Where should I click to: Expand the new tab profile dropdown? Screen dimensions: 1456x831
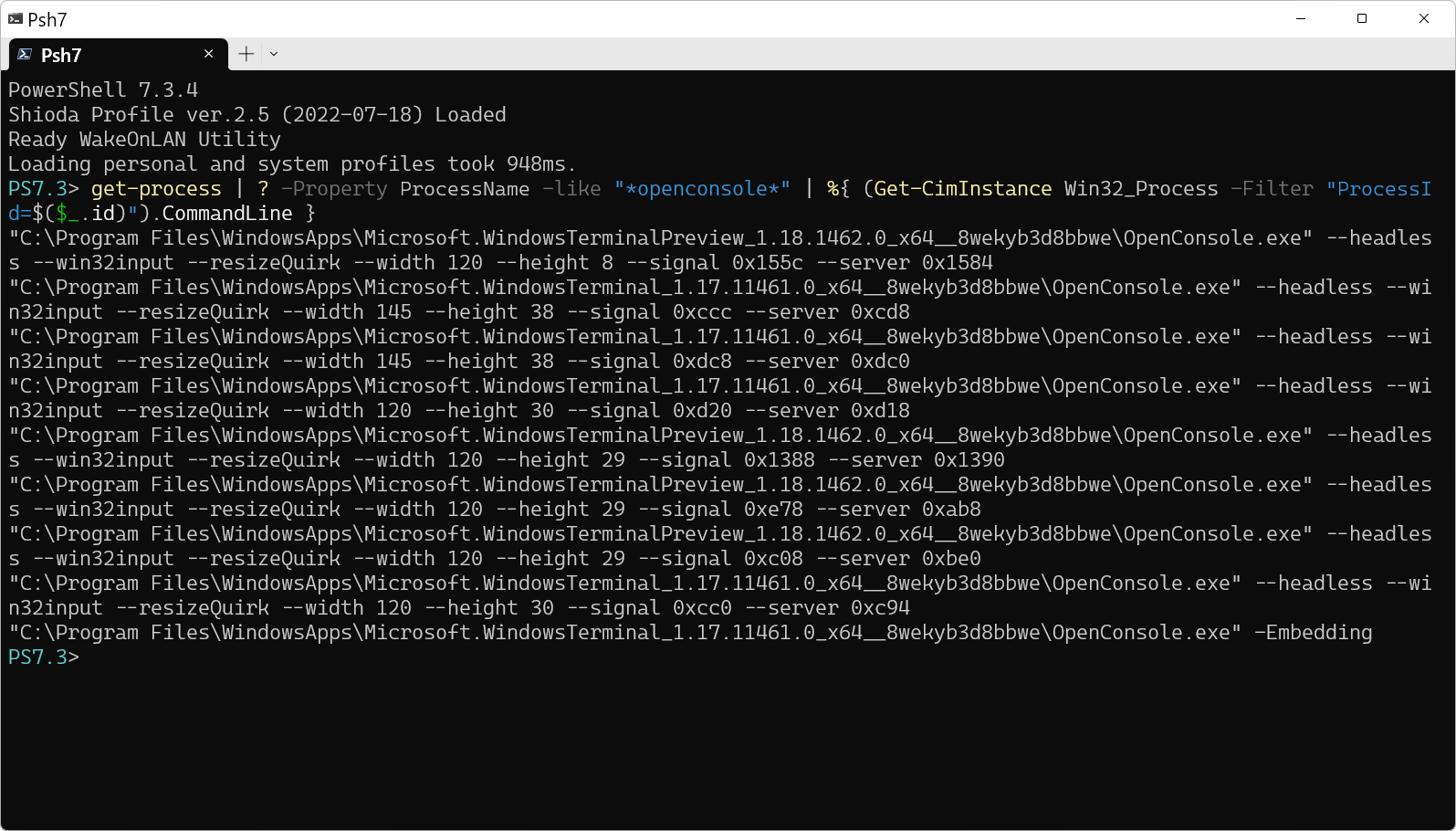tap(274, 54)
